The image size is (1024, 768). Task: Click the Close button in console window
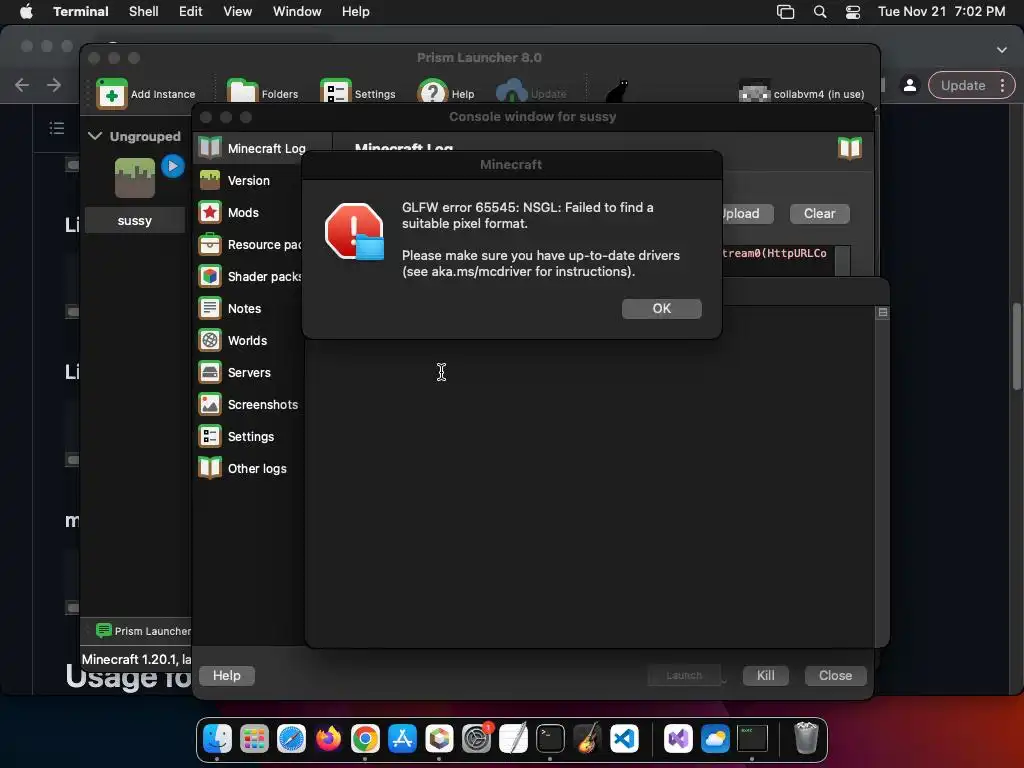(835, 675)
